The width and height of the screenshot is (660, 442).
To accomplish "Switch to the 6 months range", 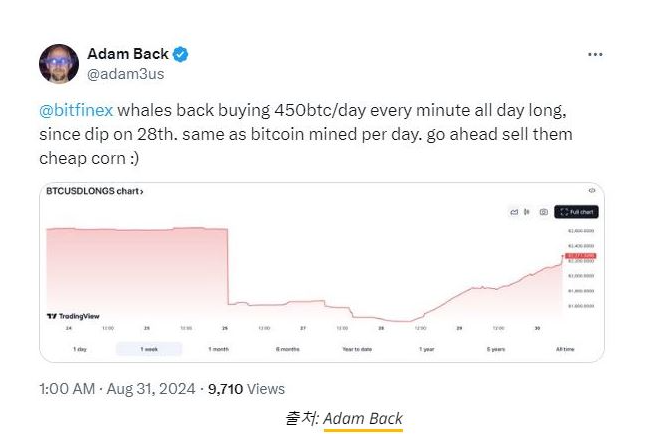I will point(288,349).
